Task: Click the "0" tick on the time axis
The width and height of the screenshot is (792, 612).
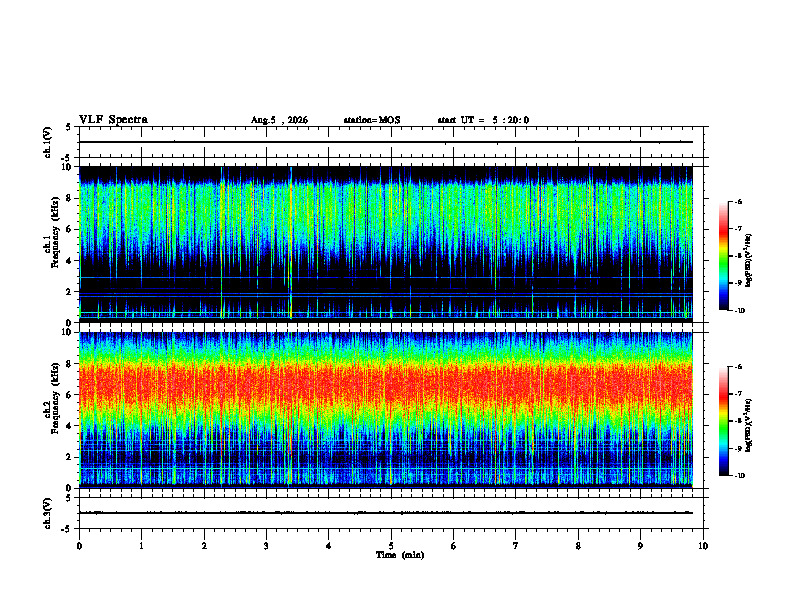Action: (79, 546)
